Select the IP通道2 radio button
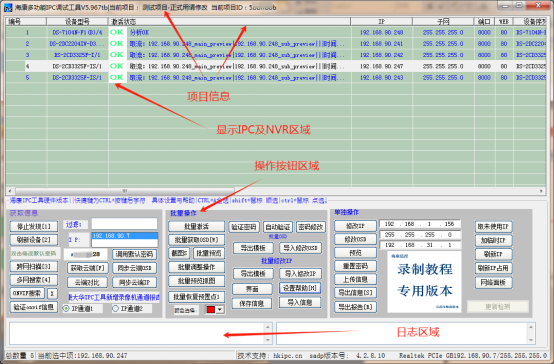 coord(115,309)
